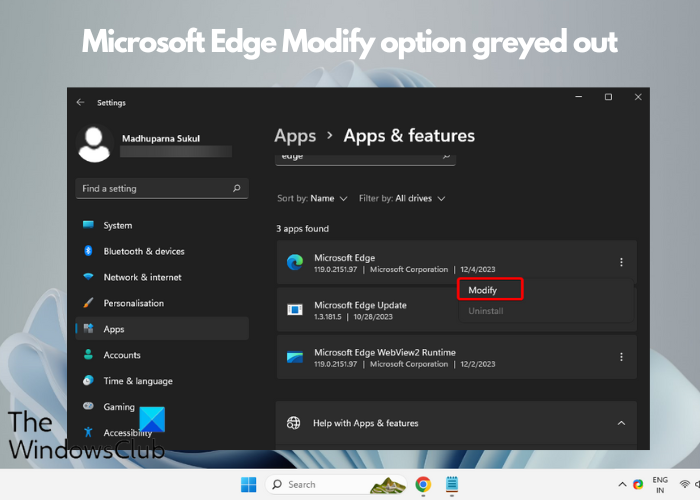Show hidden system tray icons
The image size is (700, 500).
click(622, 484)
